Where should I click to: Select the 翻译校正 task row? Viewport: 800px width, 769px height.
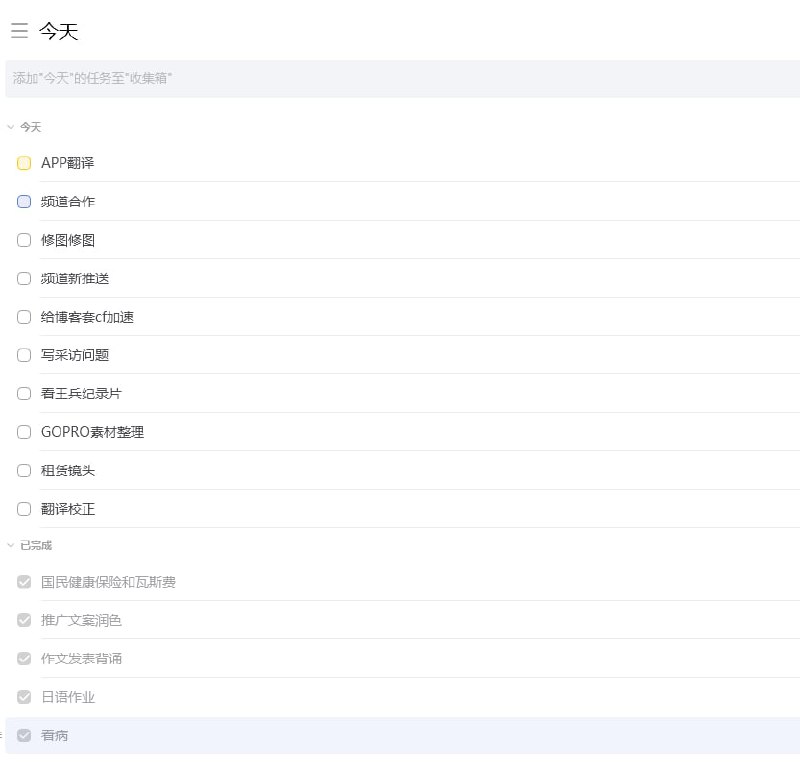pyautogui.click(x=66, y=509)
